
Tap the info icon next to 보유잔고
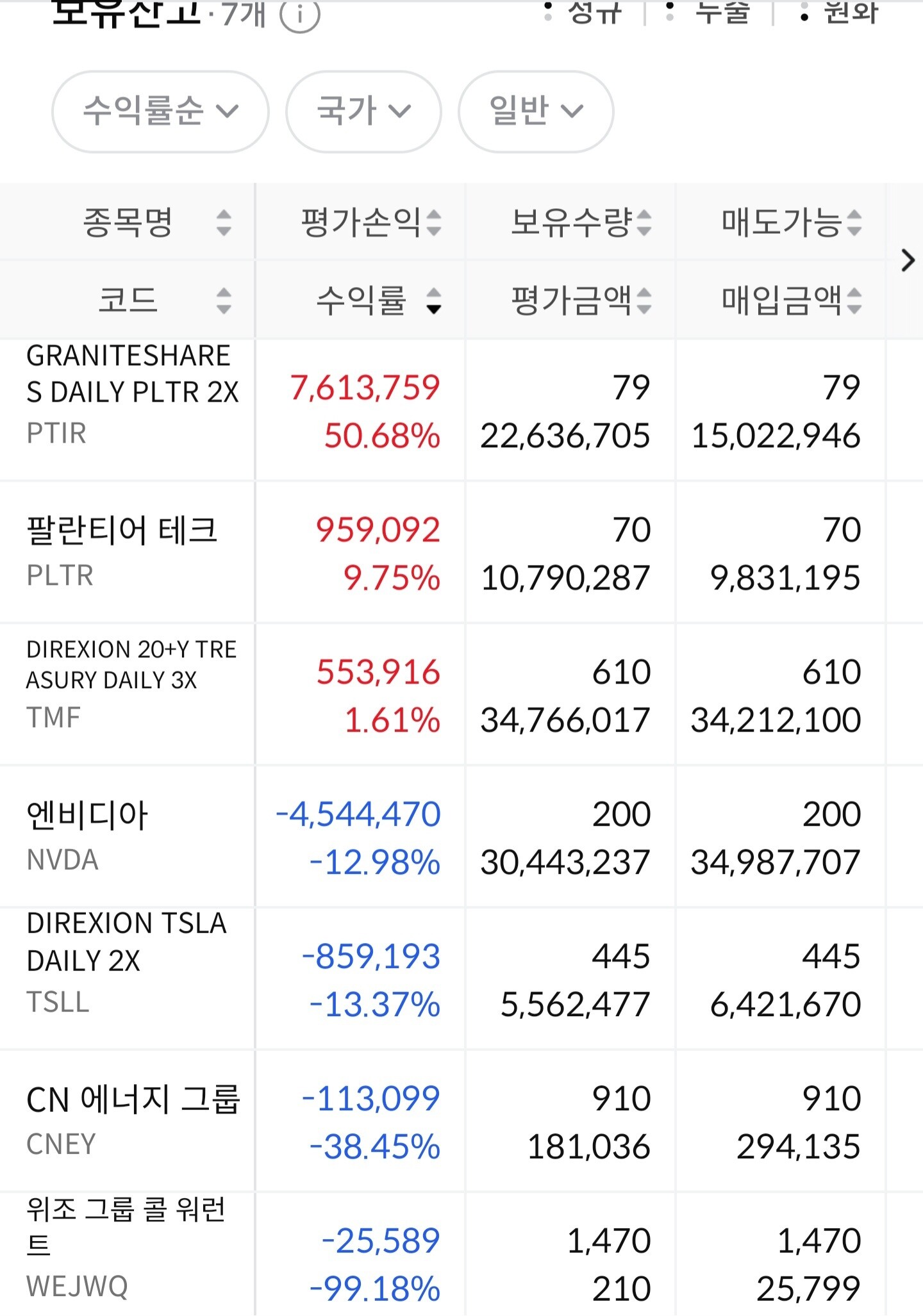(x=299, y=14)
